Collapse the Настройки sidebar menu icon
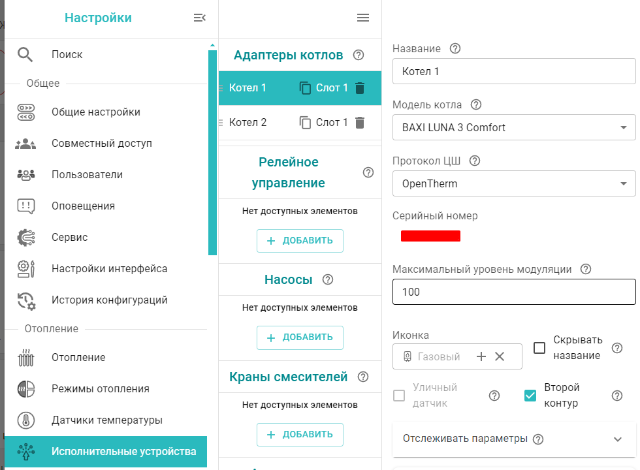 [x=199, y=18]
